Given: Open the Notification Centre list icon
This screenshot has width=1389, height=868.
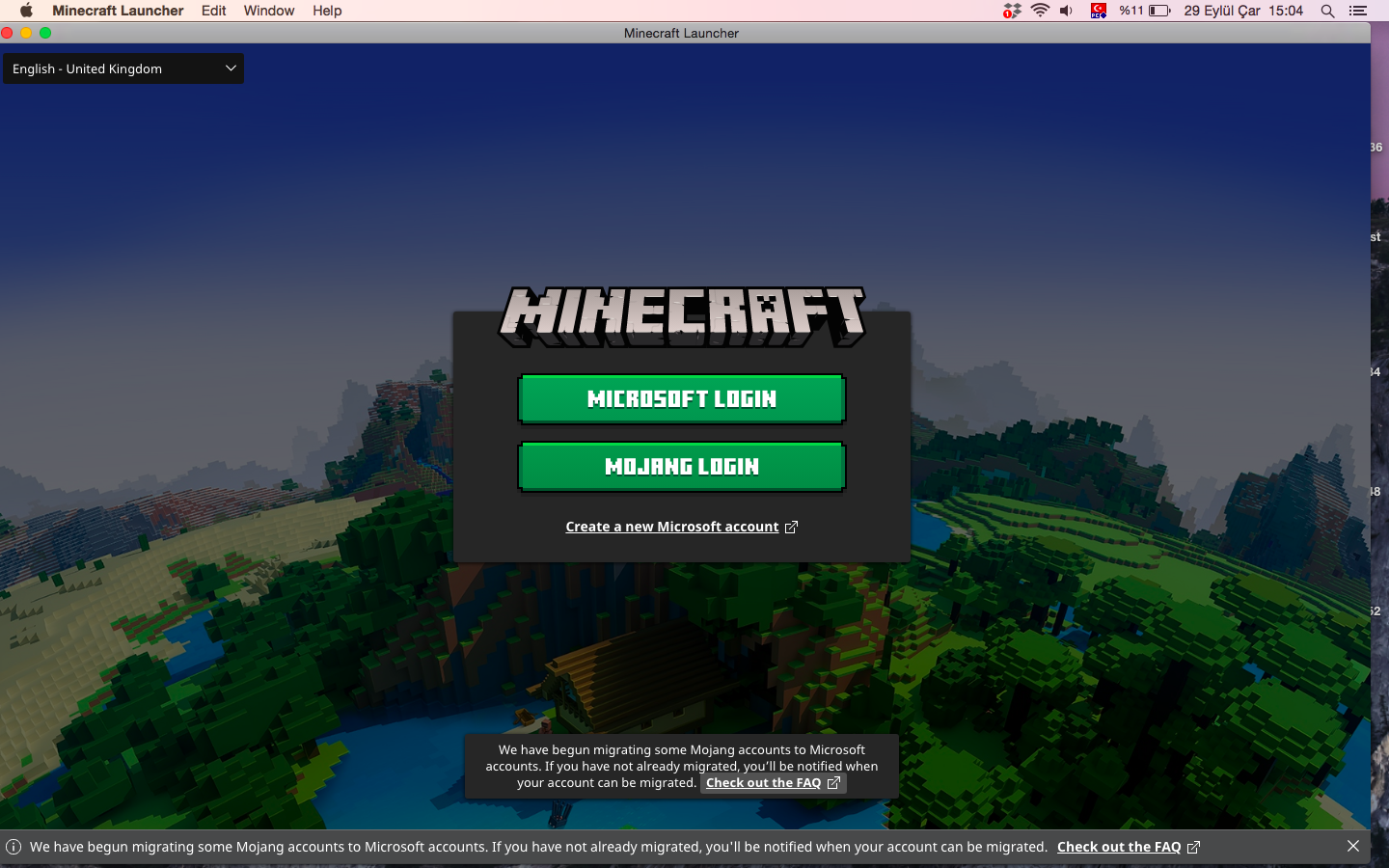Looking at the screenshot, I should point(1358,11).
